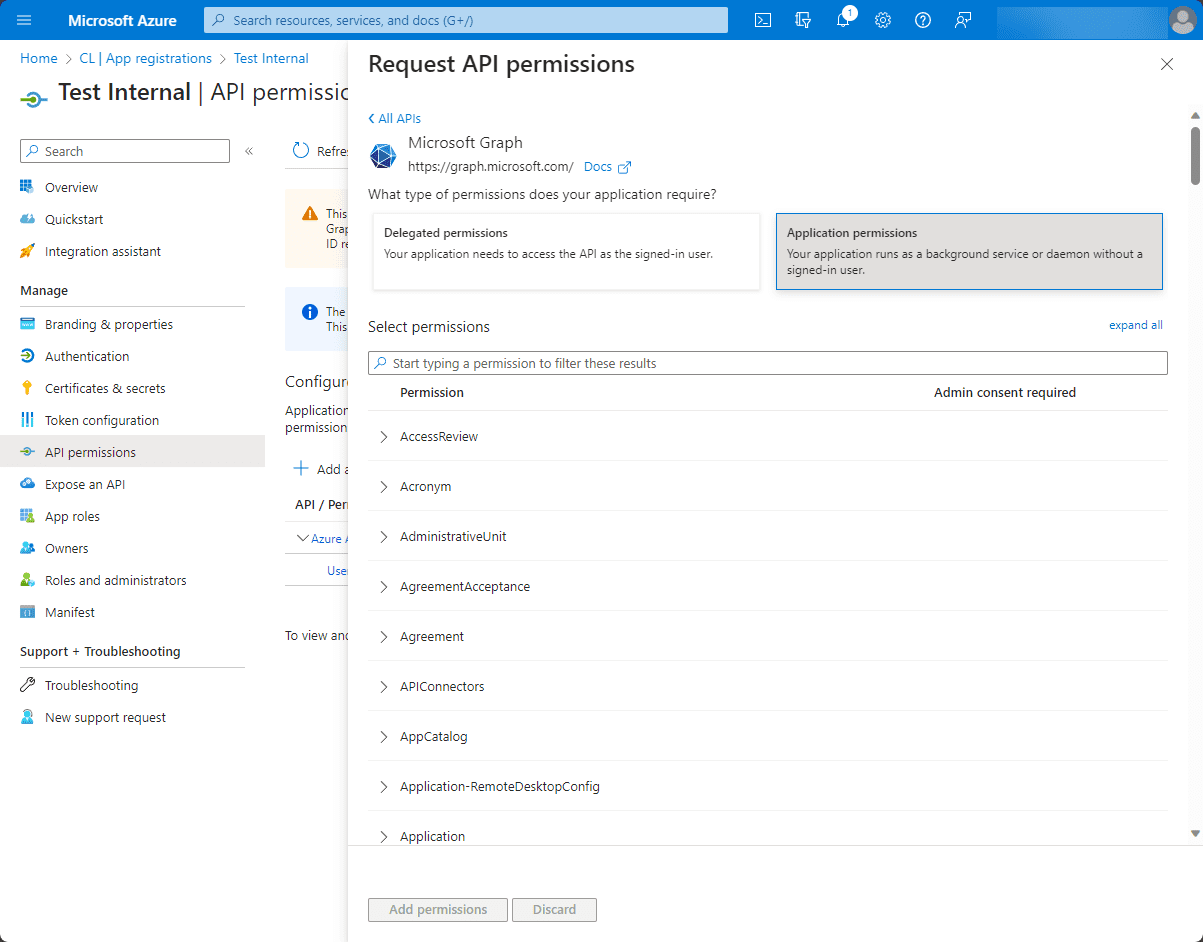Viewport: 1203px width, 942px height.
Task: Click the New support request icon
Action: 27,717
